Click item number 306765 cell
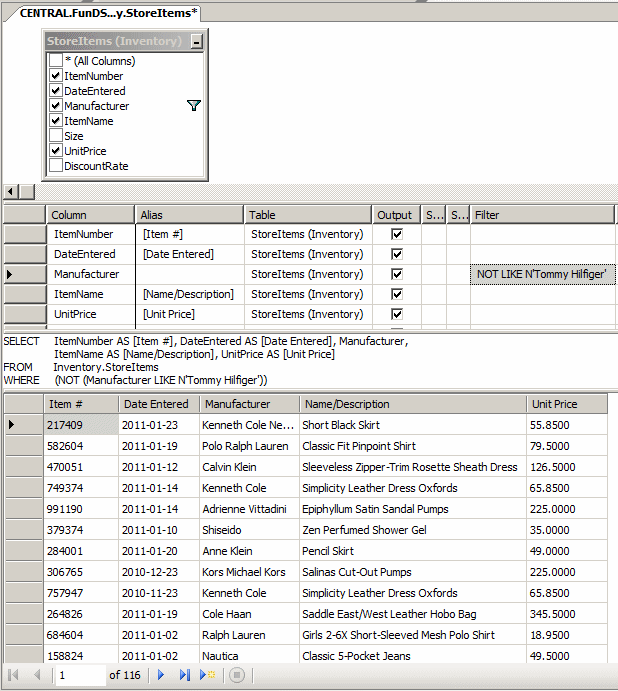 click(x=81, y=572)
